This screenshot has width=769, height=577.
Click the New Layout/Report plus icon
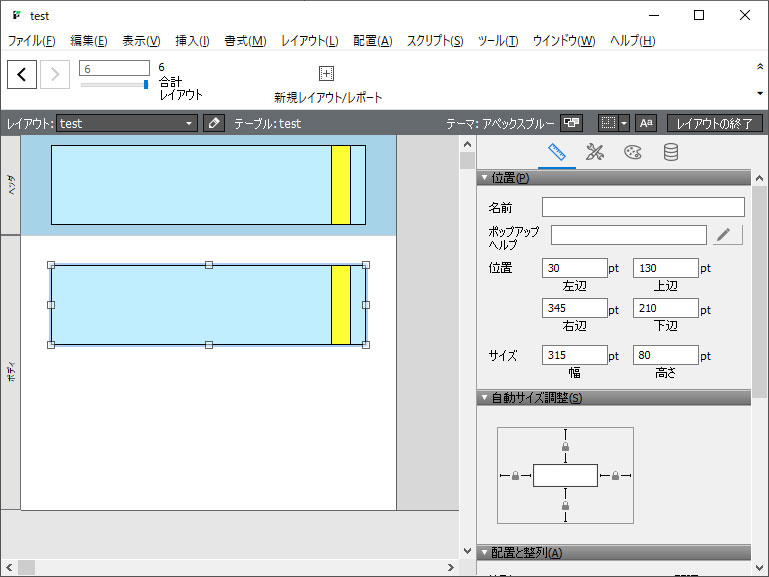pos(326,74)
